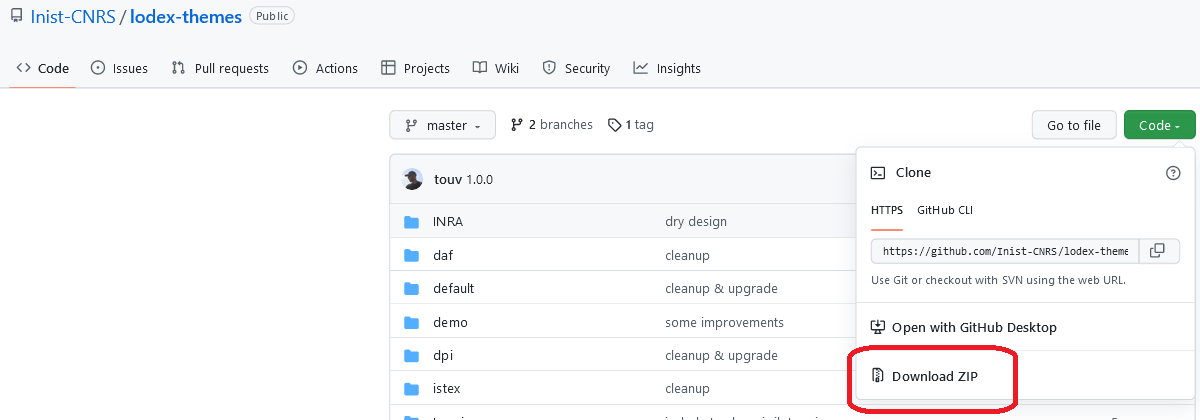The width and height of the screenshot is (1200, 420).
Task: Click the repository icon beside Inist-CNRS
Action: (16, 17)
